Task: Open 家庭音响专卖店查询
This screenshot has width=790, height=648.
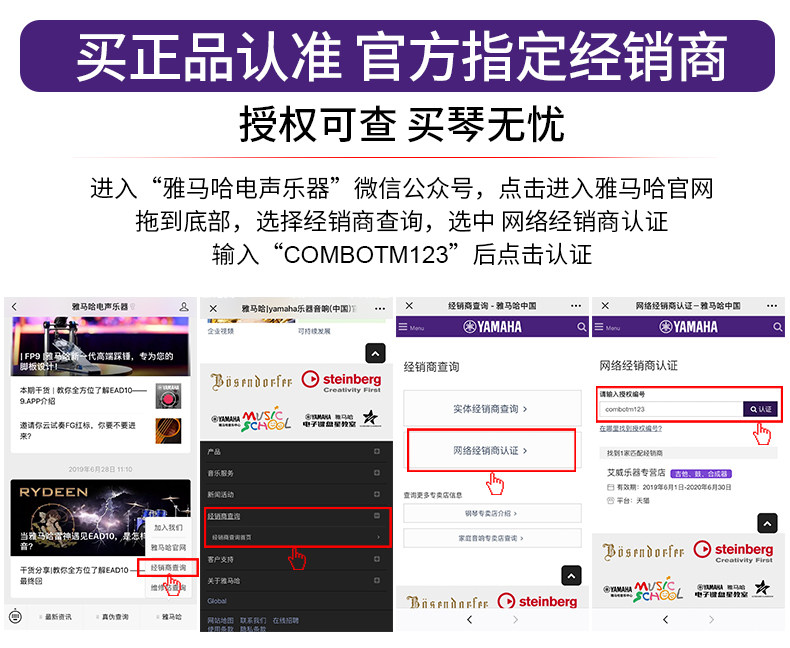Action: [x=492, y=538]
